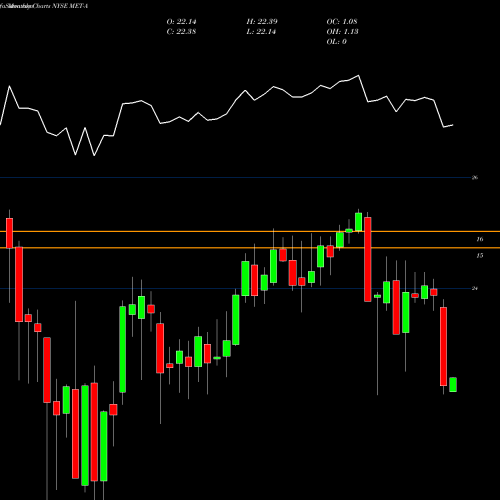Click the "OH: 1.13" readout
This screenshot has height=500, width=500.
pyautogui.click(x=342, y=32)
